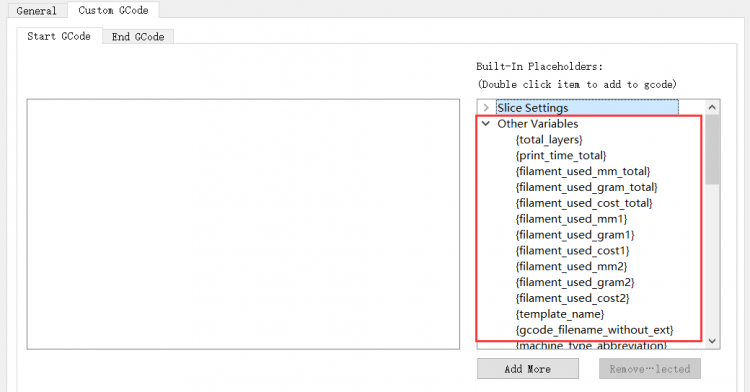Viewport: 750px width, 392px height.
Task: Select {filament_used_cost_total} placeholder
Action: pos(584,203)
